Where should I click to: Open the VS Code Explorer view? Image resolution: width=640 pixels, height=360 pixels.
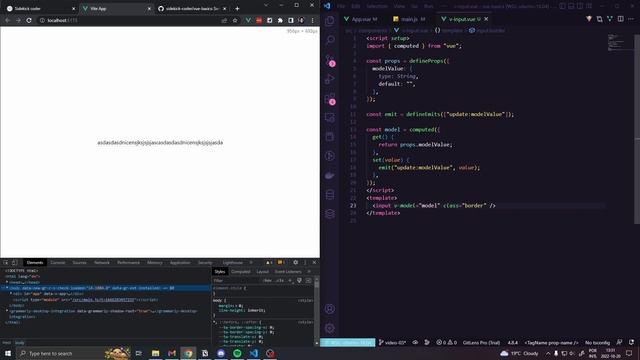click(330, 21)
